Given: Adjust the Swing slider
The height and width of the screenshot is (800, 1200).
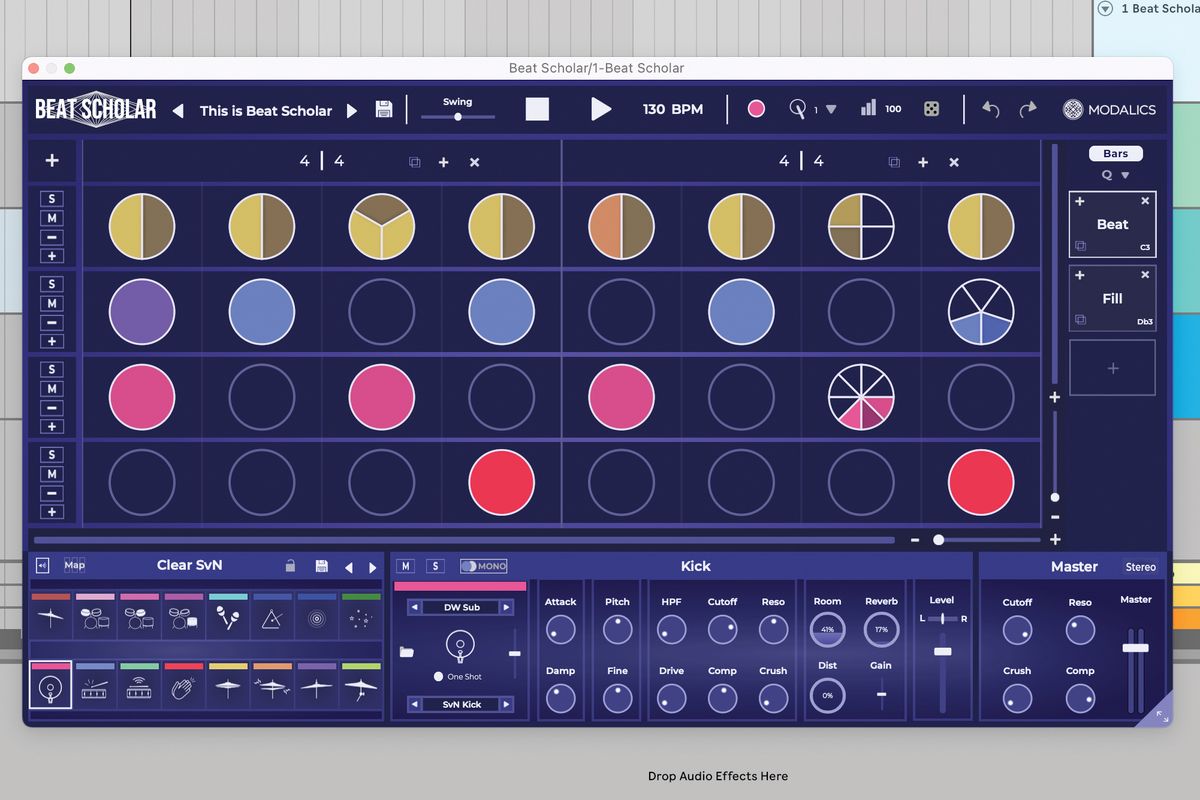Looking at the screenshot, I should (458, 116).
